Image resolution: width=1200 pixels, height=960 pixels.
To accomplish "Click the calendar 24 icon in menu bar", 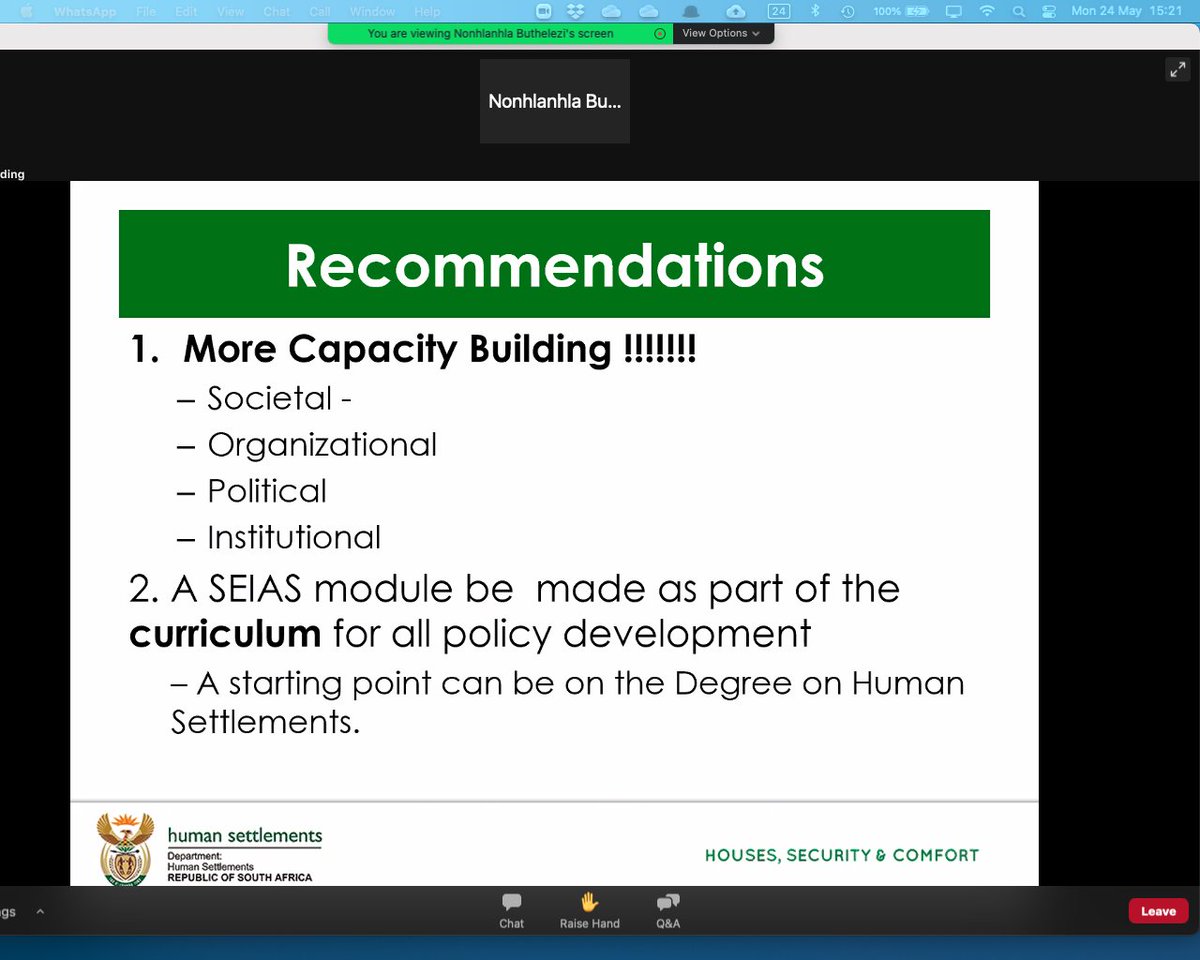I will (x=778, y=11).
